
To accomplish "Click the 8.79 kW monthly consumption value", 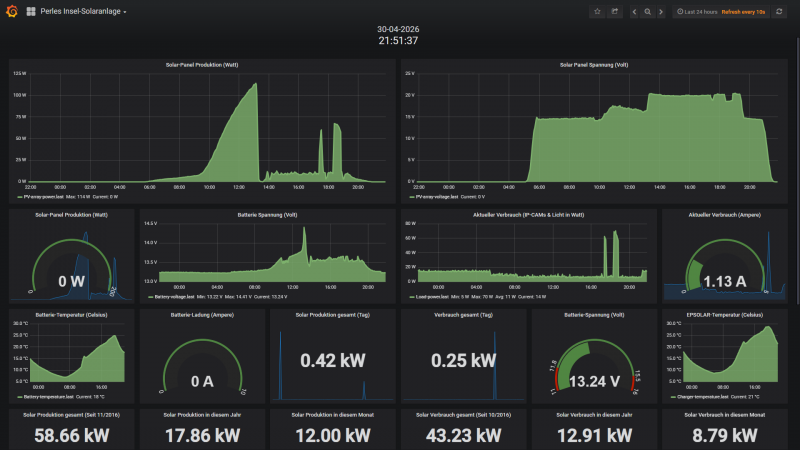I will coord(724,435).
